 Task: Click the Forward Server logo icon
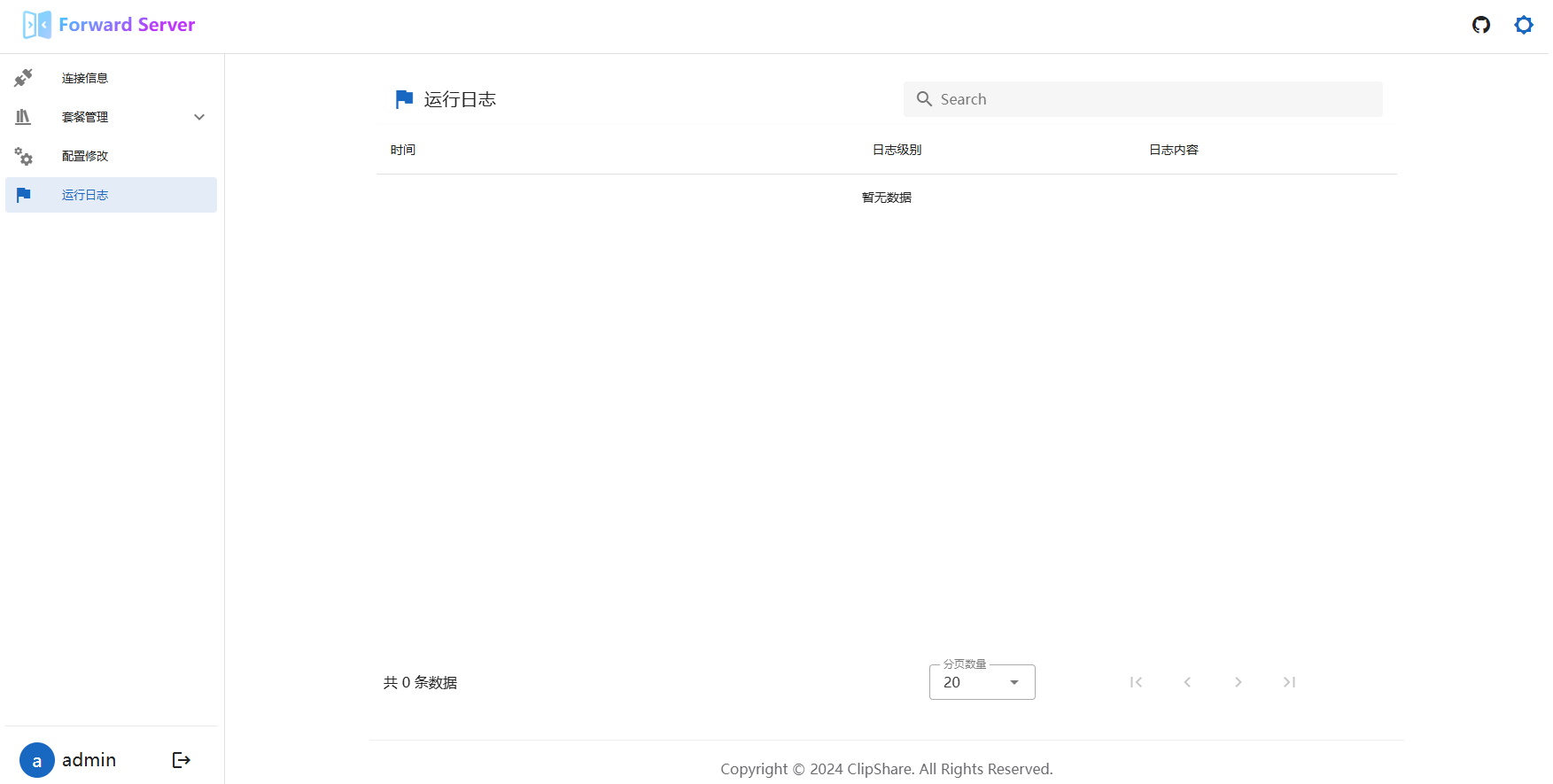click(x=36, y=25)
